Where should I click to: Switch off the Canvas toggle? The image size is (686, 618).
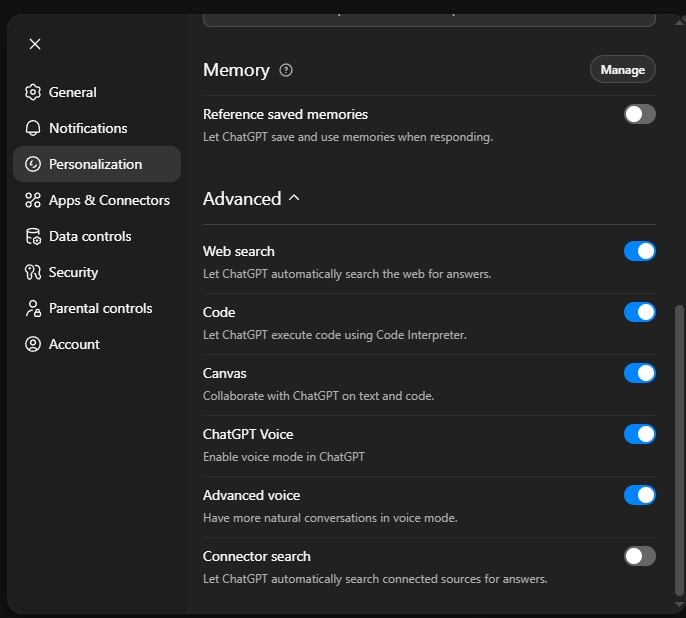click(639, 373)
